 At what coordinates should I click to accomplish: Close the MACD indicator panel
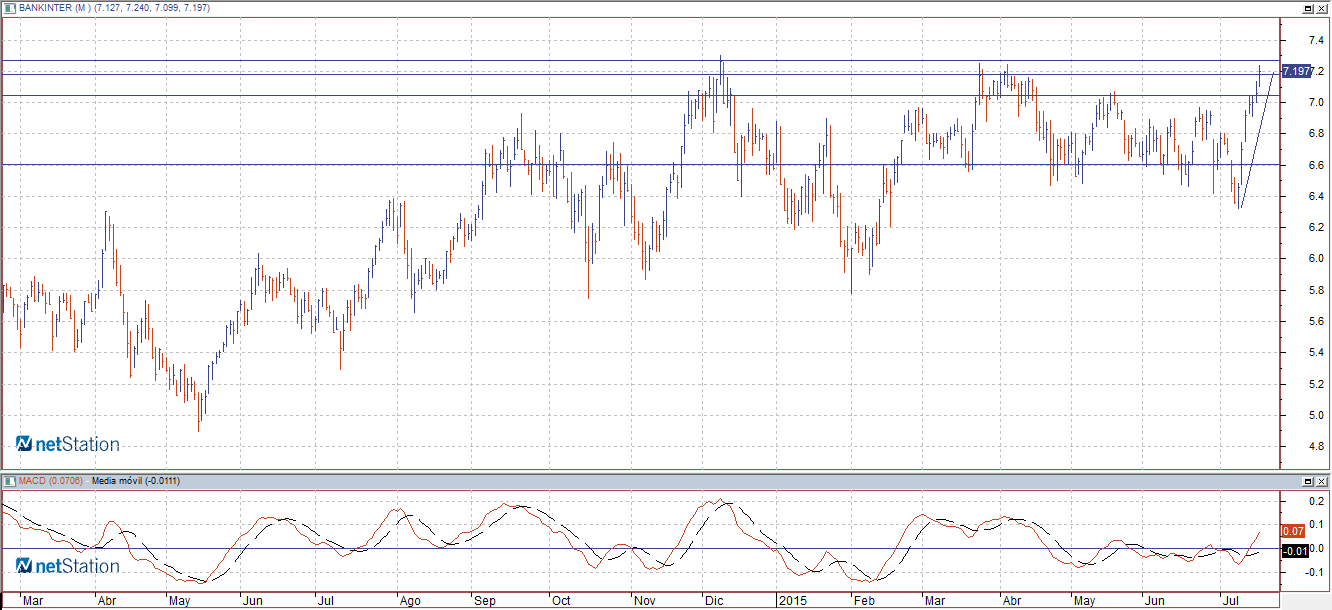tap(1322, 481)
